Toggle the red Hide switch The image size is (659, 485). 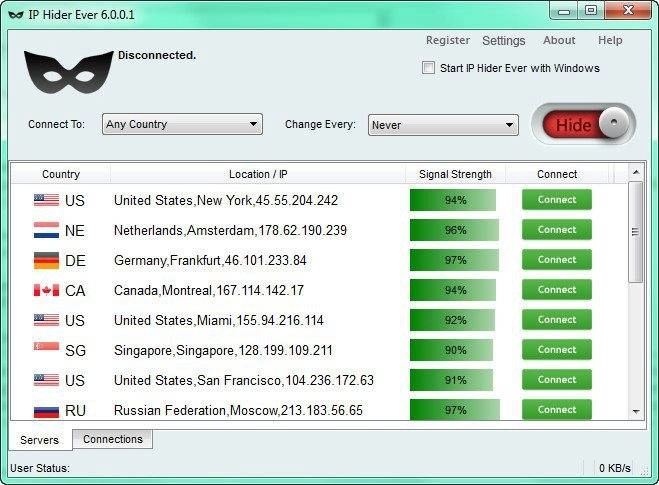tap(583, 124)
